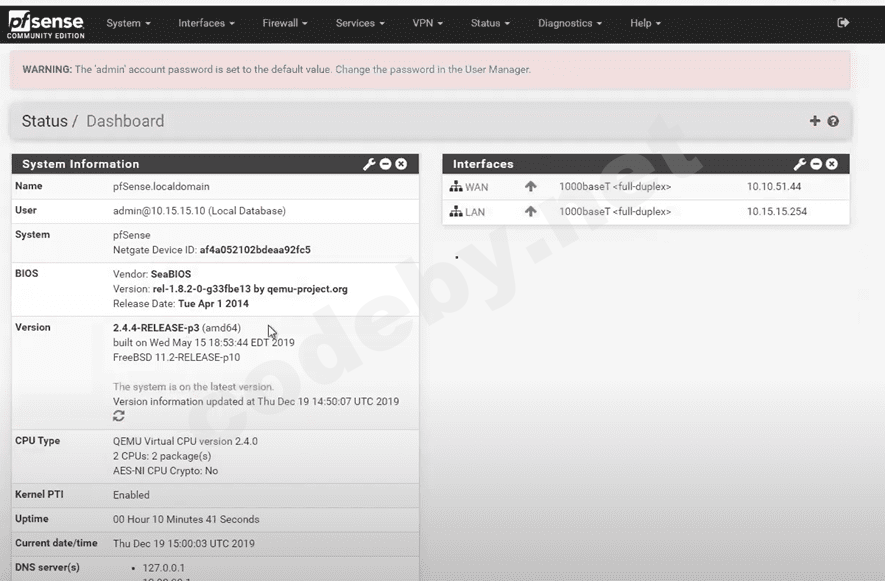The width and height of the screenshot is (885, 581).
Task: Configure System Information widget via wrench icon
Action: 369,164
